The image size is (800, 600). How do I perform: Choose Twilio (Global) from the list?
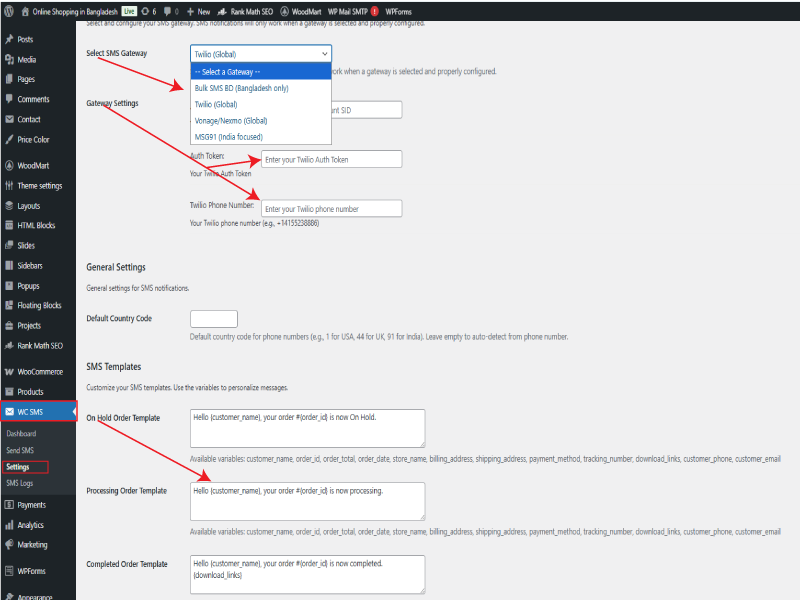(261, 105)
